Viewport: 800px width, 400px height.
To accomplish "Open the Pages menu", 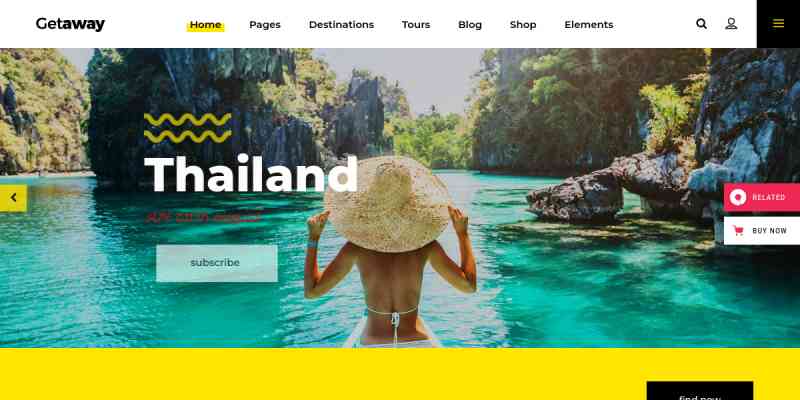I will (x=265, y=24).
